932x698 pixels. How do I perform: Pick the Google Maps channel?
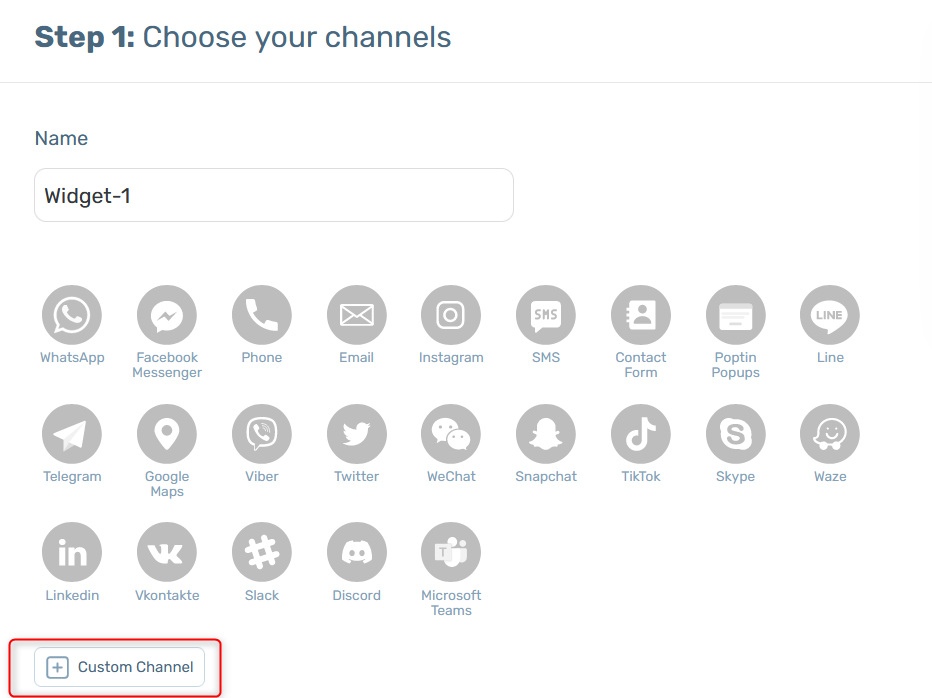point(167,434)
